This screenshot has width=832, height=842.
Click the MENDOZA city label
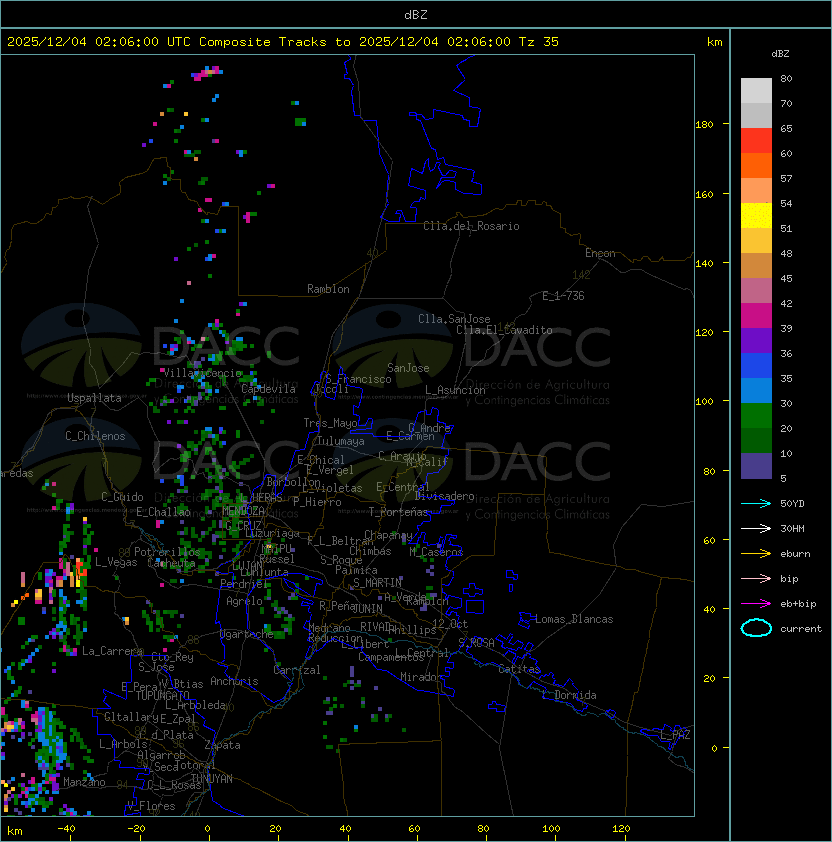tap(243, 510)
